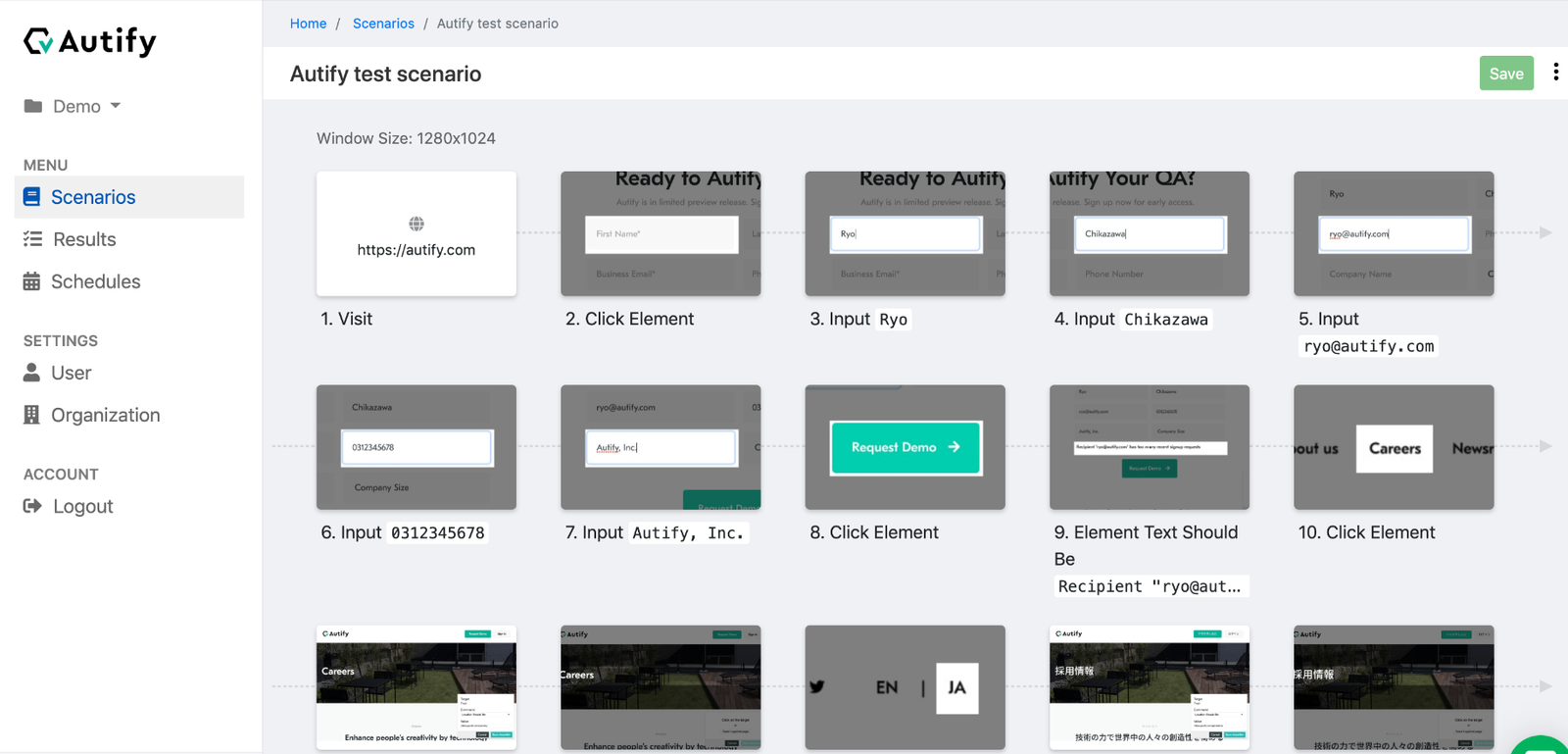Click the Results checklist icon

point(32,239)
